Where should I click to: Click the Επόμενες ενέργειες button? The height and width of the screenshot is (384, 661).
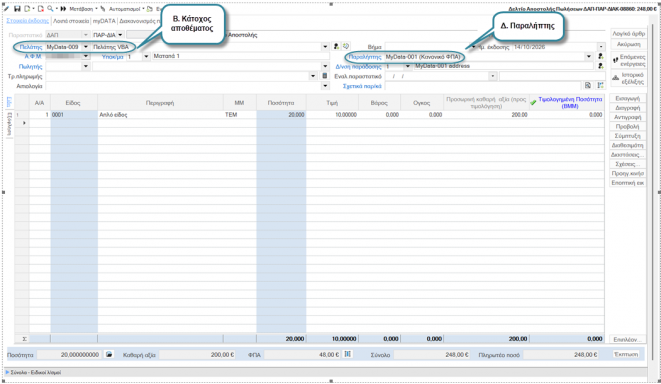coord(628,60)
